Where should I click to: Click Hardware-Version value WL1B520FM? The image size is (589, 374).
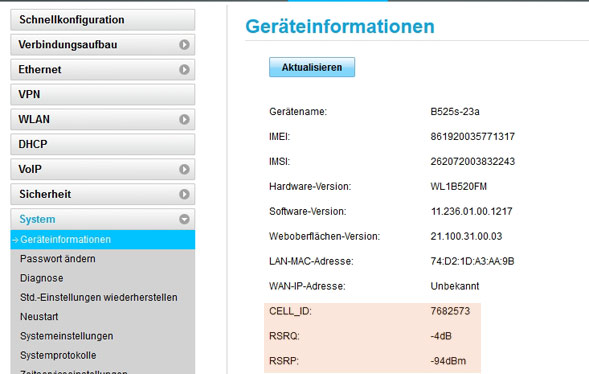[x=459, y=186]
